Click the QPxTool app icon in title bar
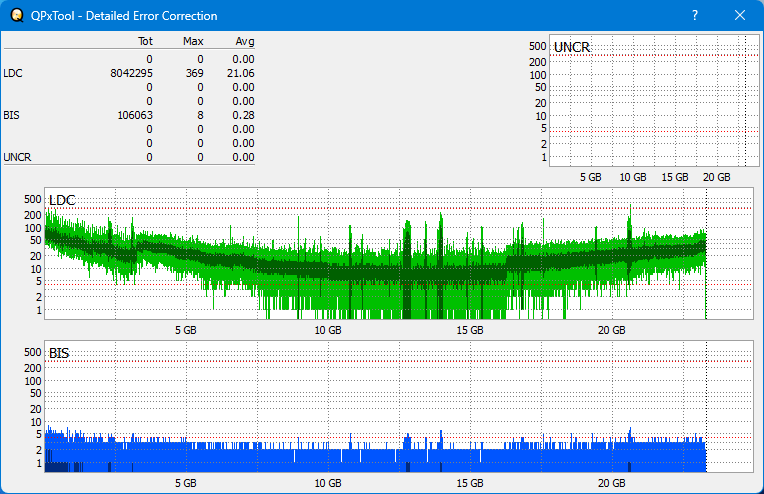Image resolution: width=764 pixels, height=494 pixels. click(15, 16)
